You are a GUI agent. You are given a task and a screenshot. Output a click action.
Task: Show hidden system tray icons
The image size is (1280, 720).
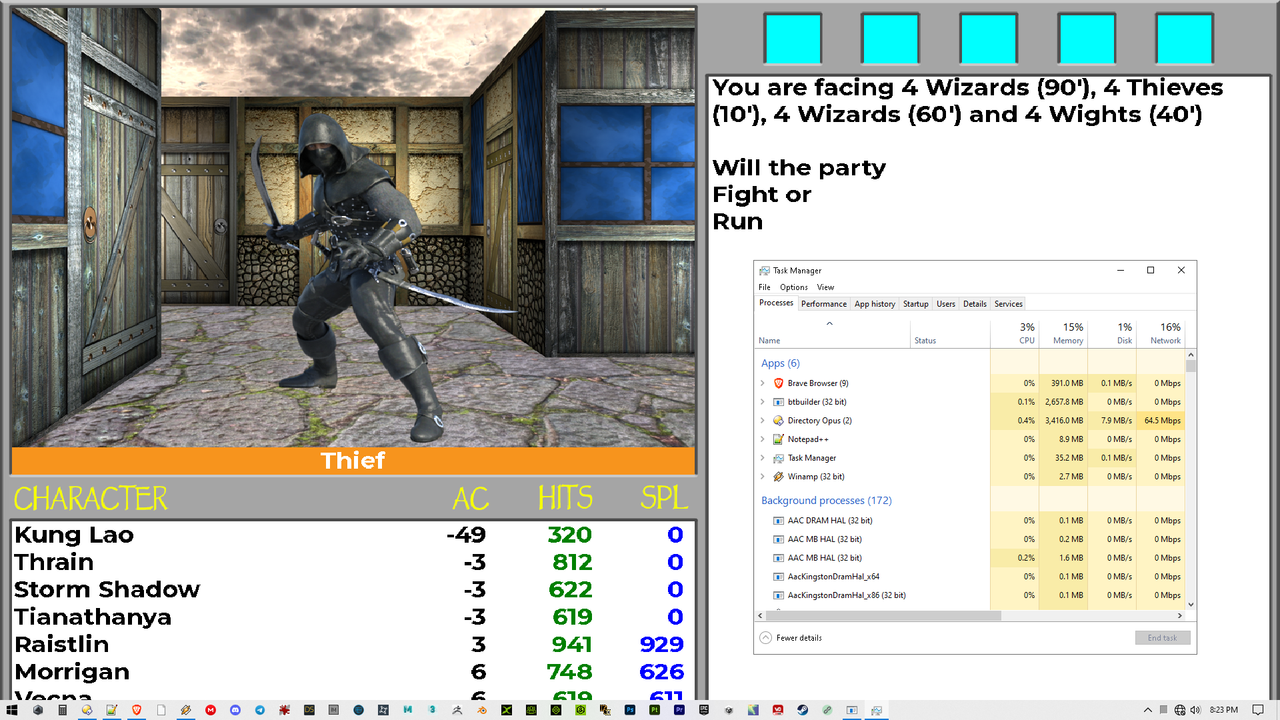(1147, 710)
